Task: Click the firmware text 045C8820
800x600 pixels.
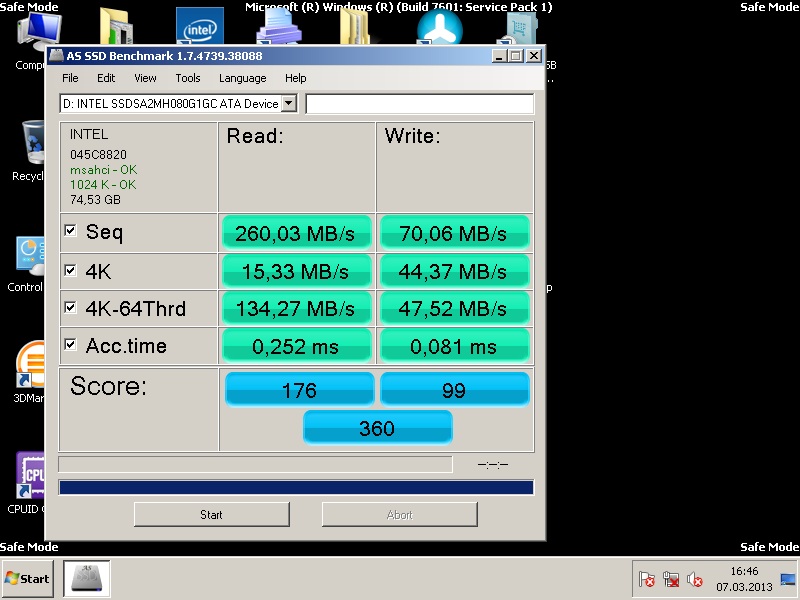Action: (x=98, y=154)
